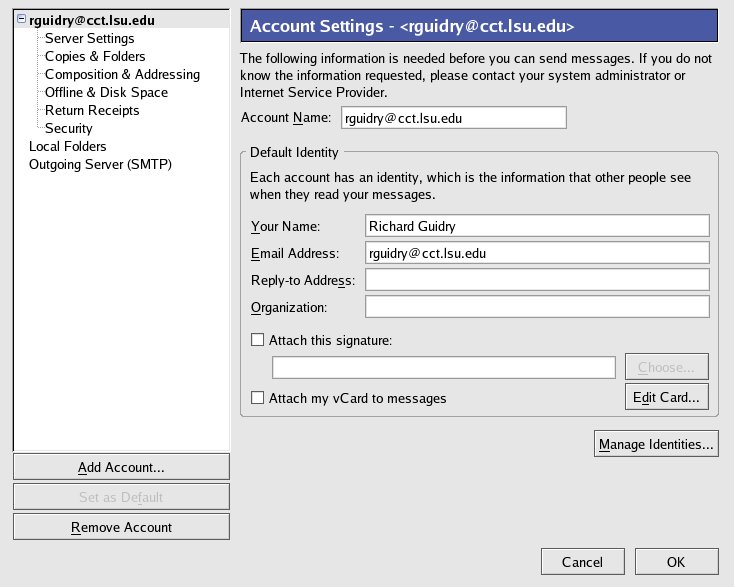This screenshot has width=734, height=587.
Task: Select Local Folders in the tree
Action: click(x=68, y=146)
